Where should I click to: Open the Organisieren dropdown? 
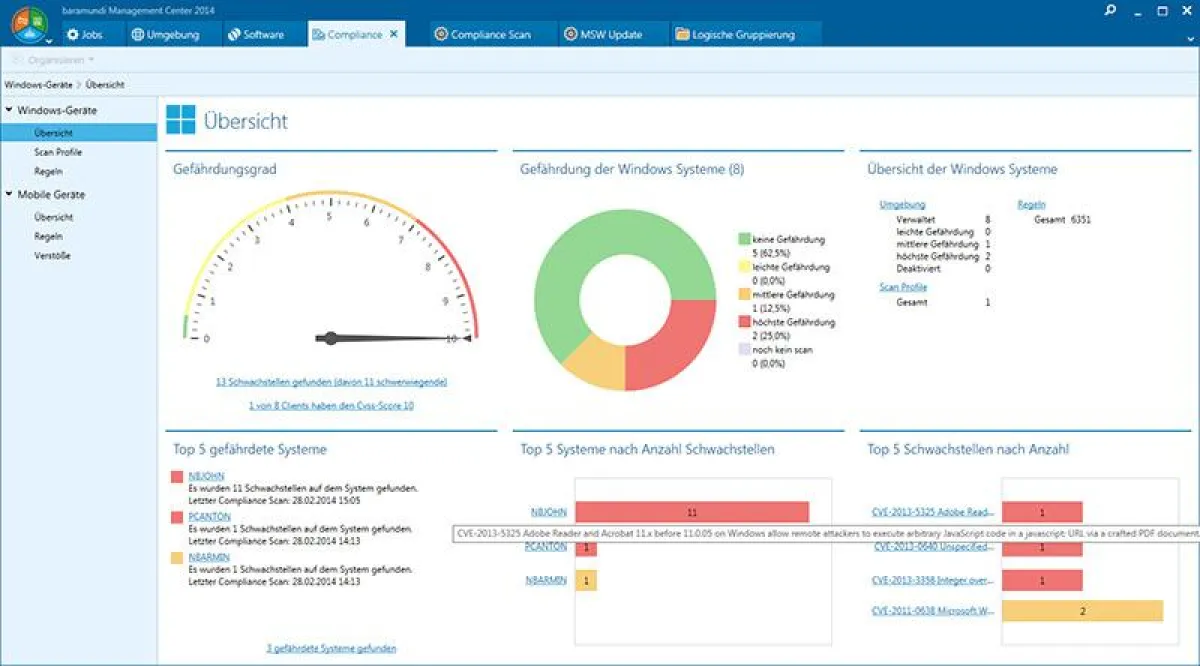tap(55, 59)
